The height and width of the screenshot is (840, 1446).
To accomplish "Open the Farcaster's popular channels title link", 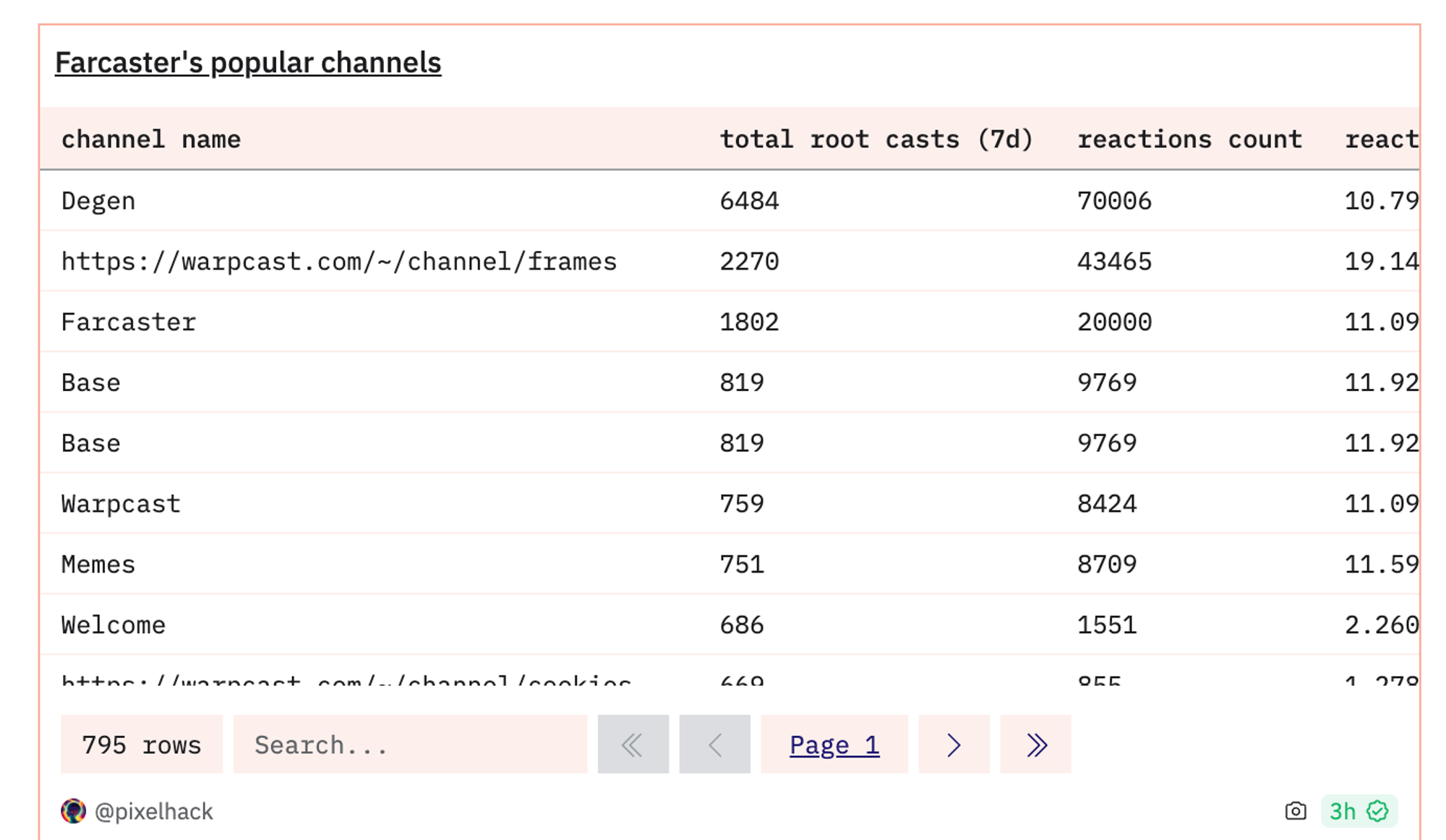I will 248,63.
